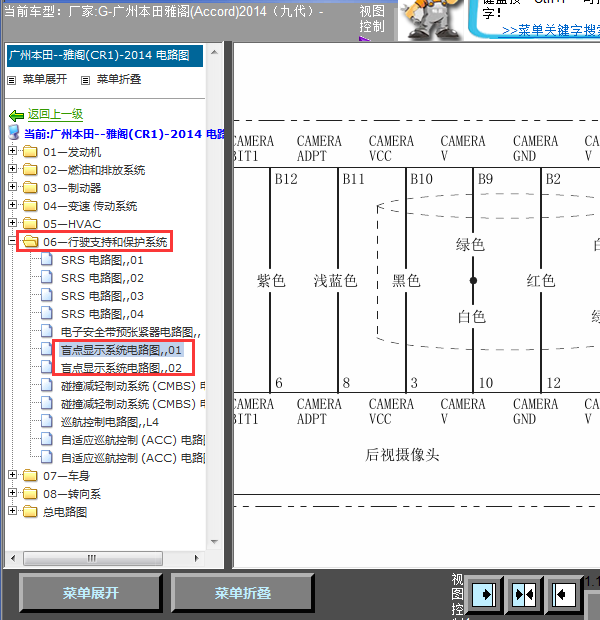Open the second 自适应巡航控制 (ACC) diagram
Screen dimensions: 600x620
(133, 458)
